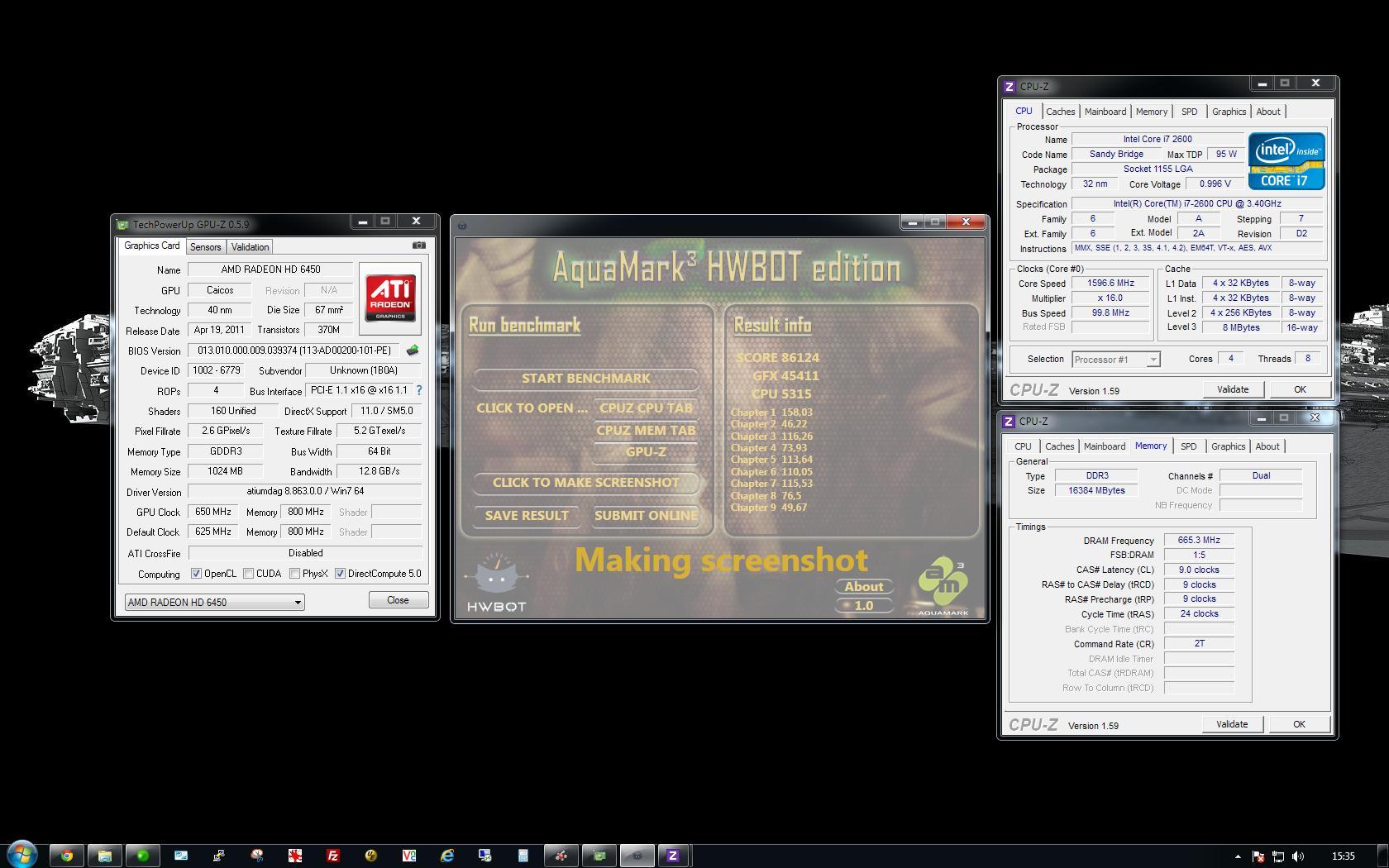Open the Calculator icon in taskbar
Screen dimensions: 1389x868
click(x=523, y=856)
